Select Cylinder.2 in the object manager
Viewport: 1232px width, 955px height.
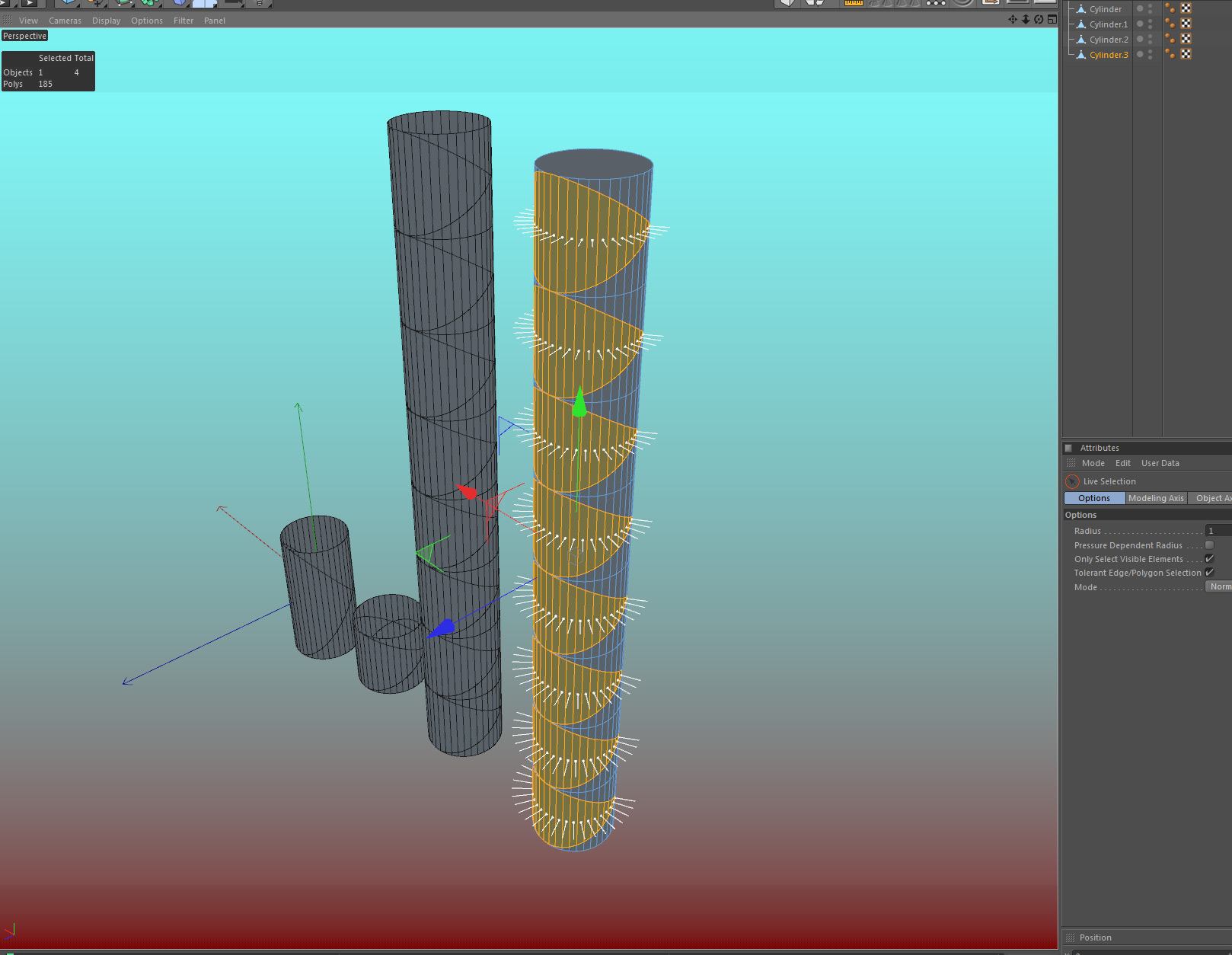(1109, 40)
